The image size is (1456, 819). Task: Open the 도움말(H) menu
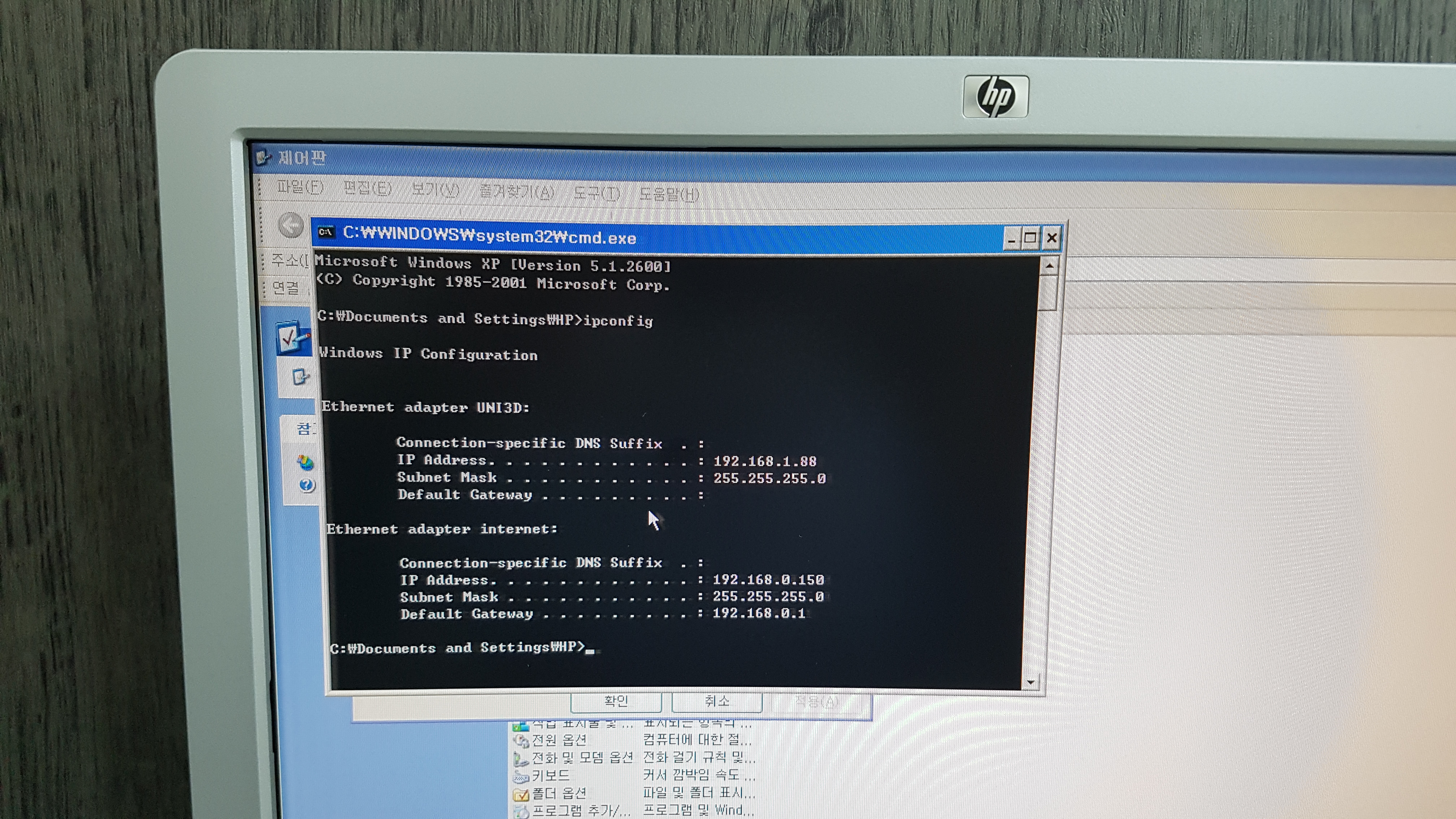tap(669, 194)
